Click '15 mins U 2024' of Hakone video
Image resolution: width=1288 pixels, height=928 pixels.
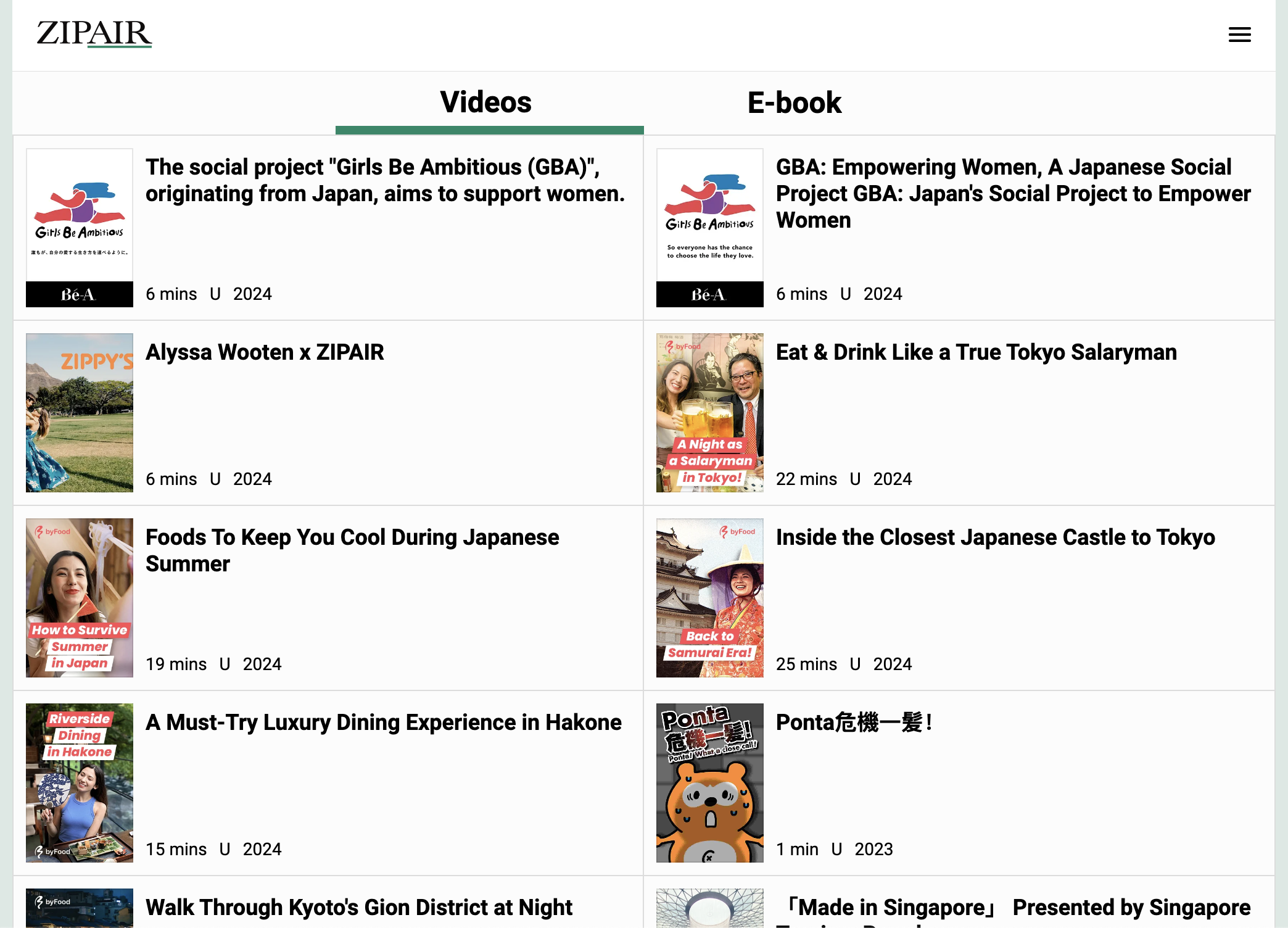coord(213,850)
